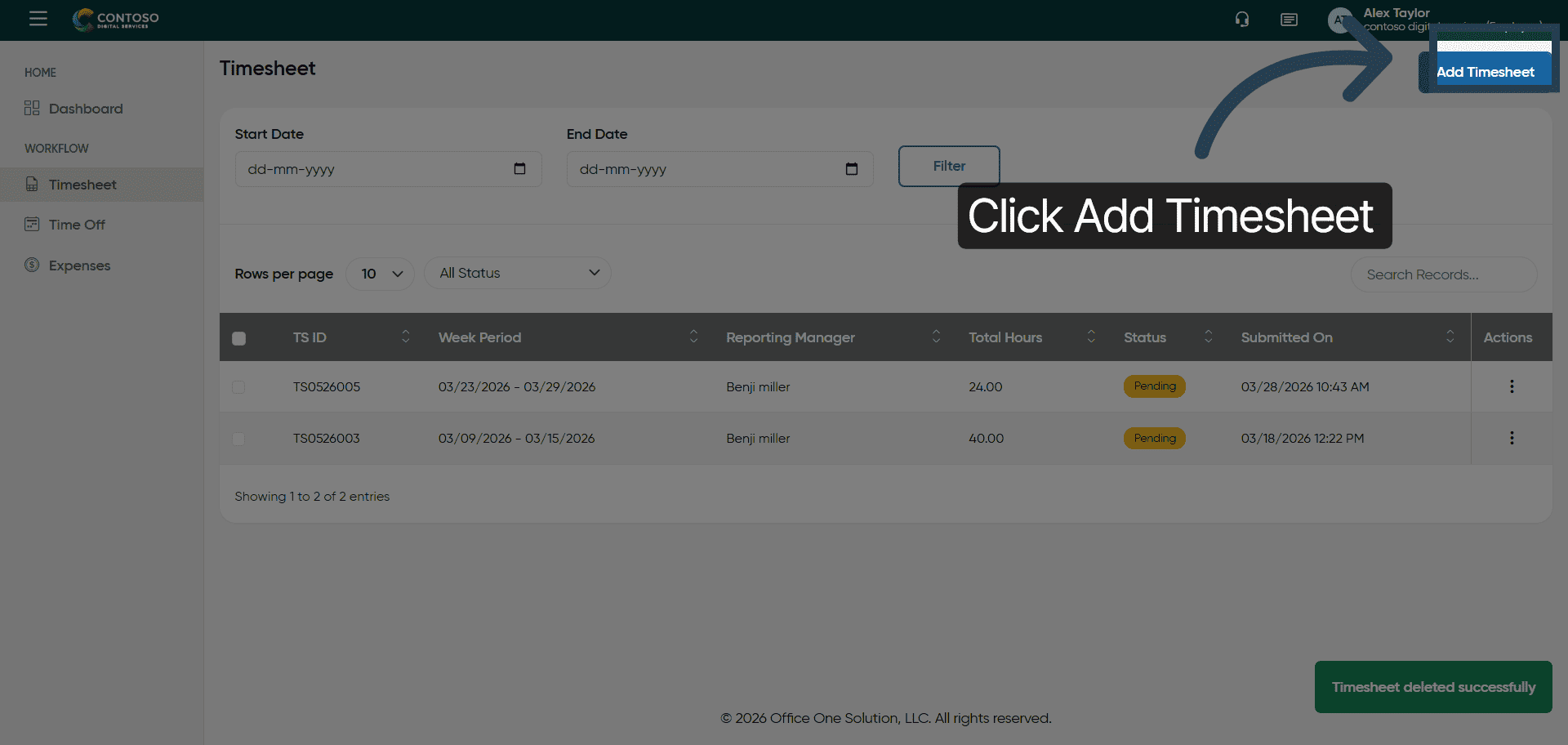Open Time Off in sidebar
1568x745 pixels.
pyautogui.click(x=77, y=225)
